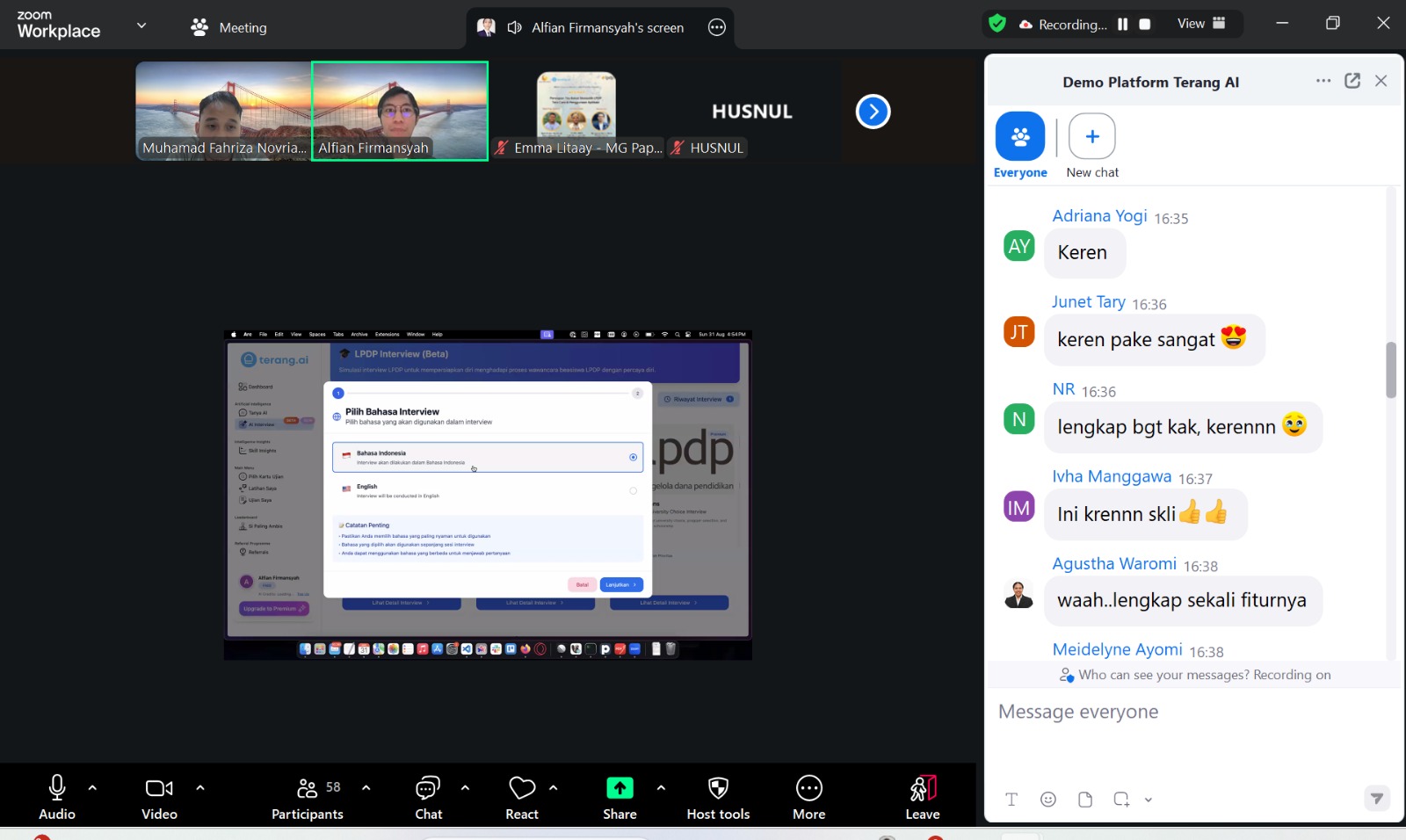Open the text formatting tool in chat
The width and height of the screenshot is (1406, 840).
pyautogui.click(x=1011, y=799)
